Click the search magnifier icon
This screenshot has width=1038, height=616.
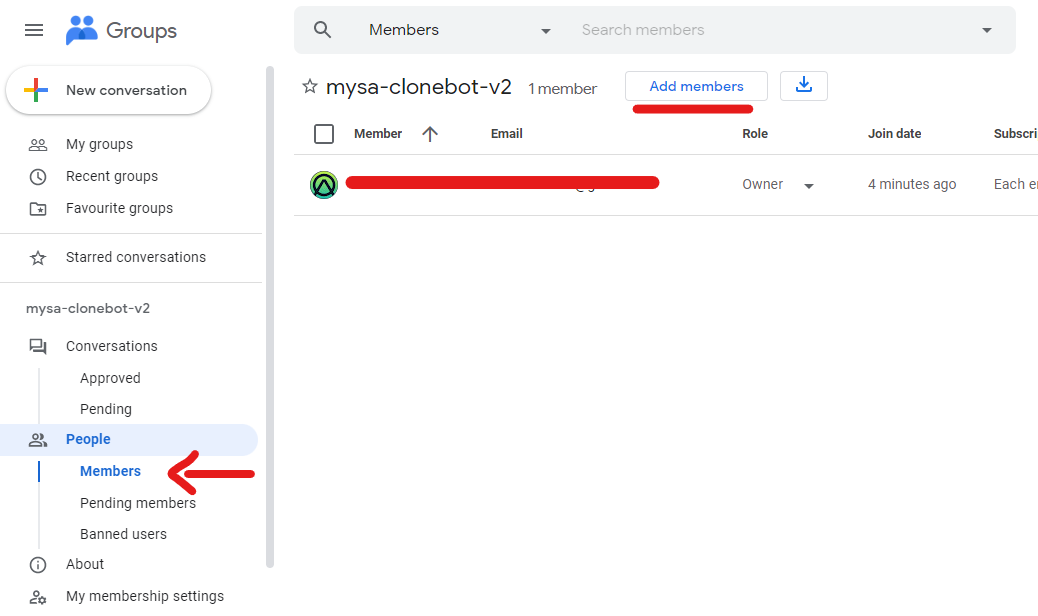click(322, 30)
